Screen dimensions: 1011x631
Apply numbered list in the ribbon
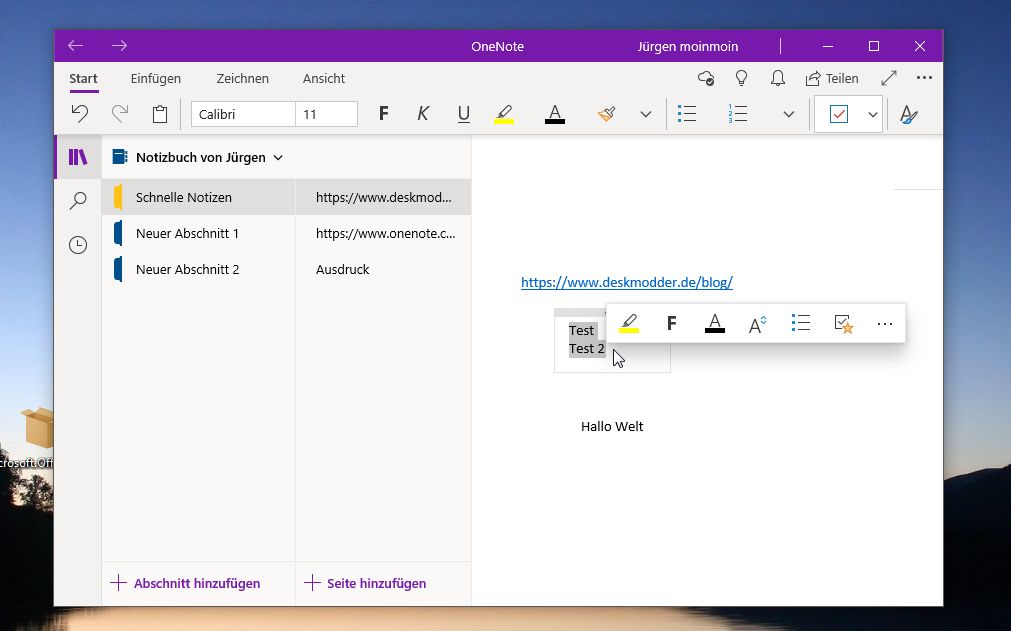[x=738, y=114]
